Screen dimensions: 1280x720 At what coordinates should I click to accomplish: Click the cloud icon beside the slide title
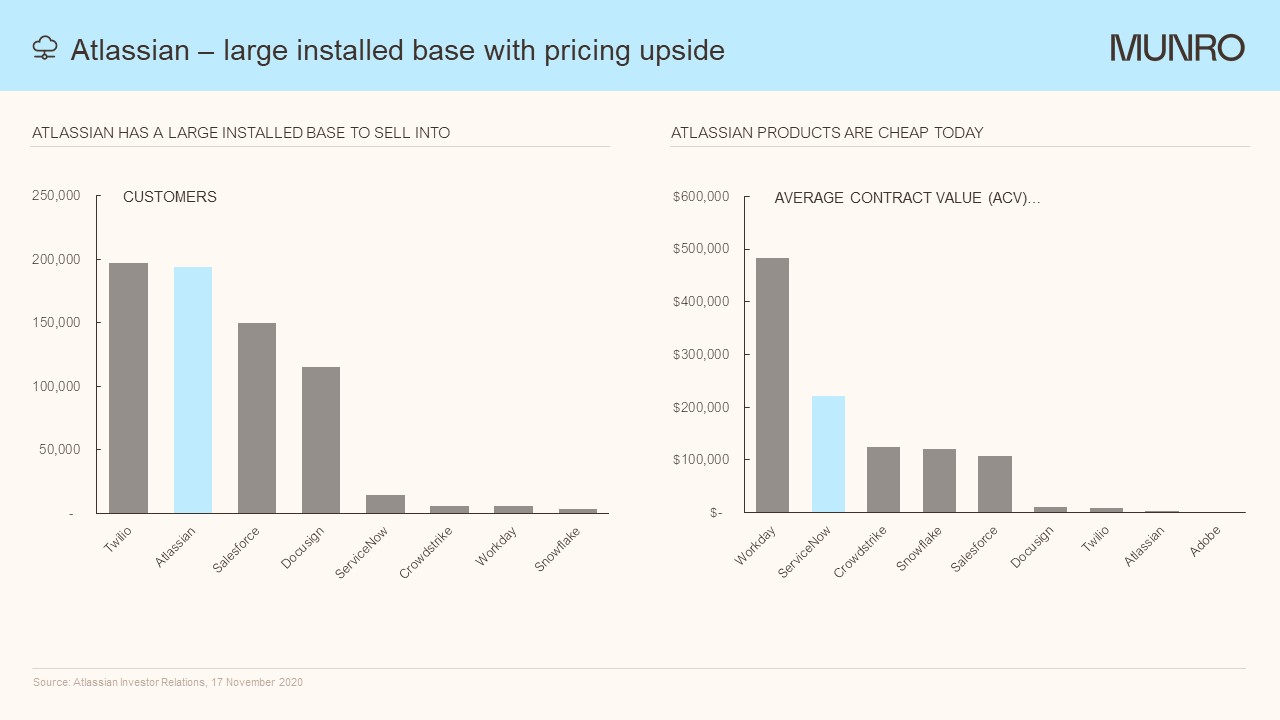45,48
